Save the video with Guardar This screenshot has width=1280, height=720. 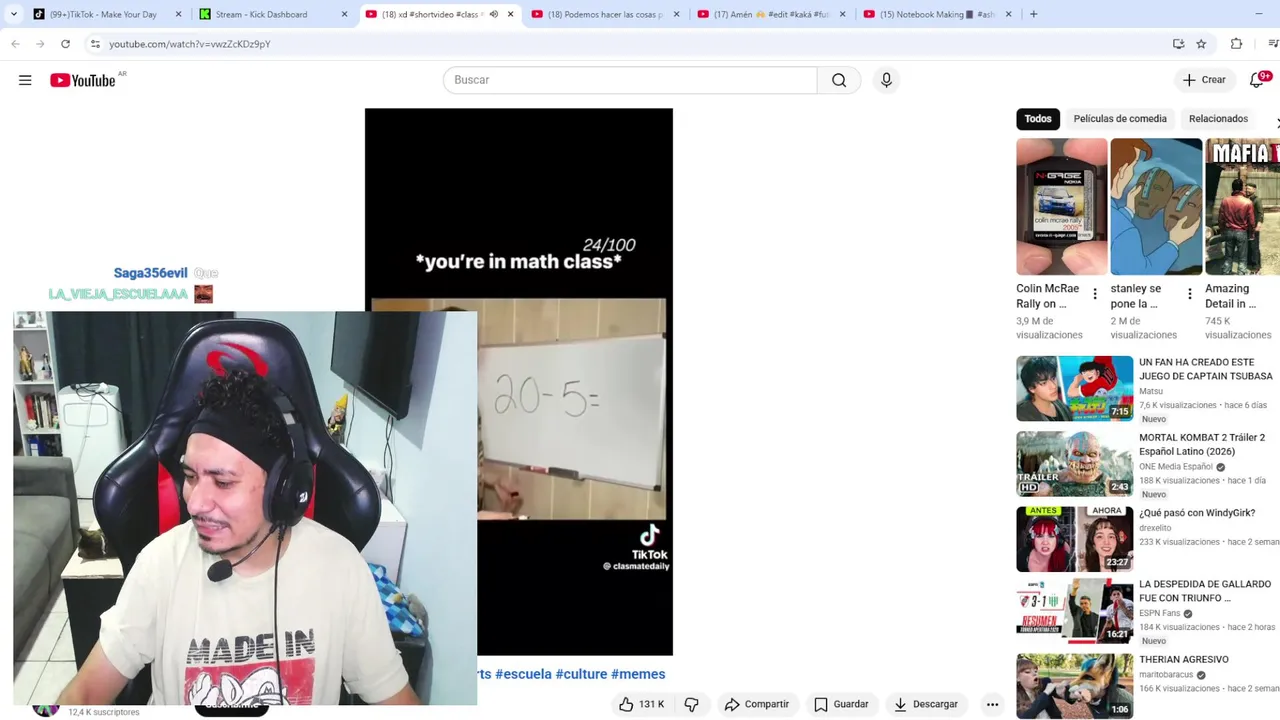point(840,704)
